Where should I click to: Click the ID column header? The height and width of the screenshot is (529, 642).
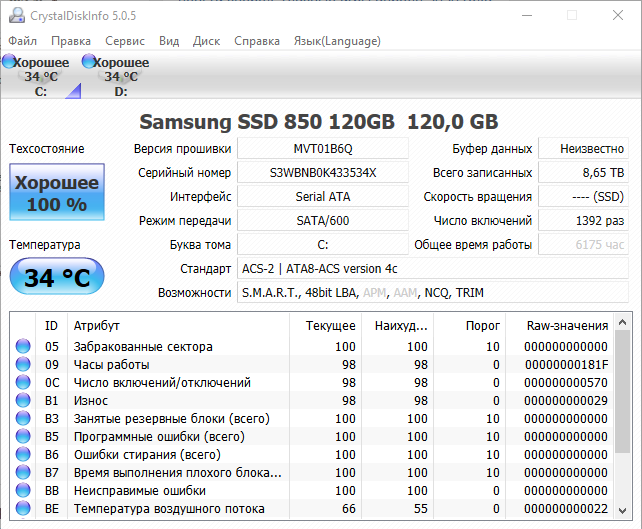[x=52, y=326]
